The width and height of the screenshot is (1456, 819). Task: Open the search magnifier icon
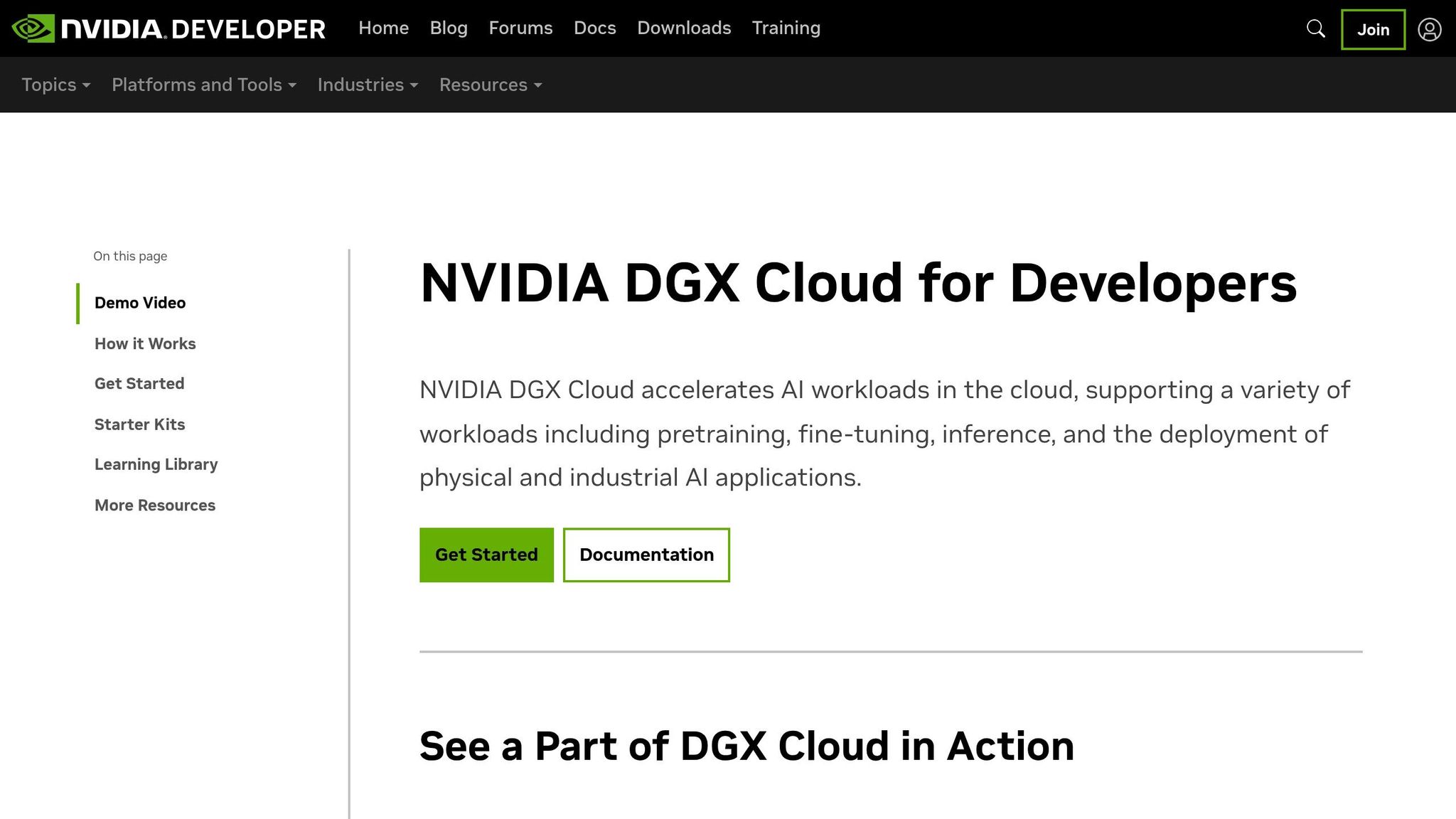[1315, 28]
